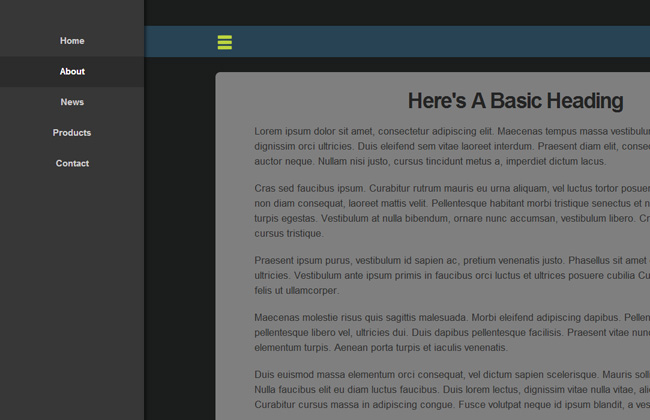Viewport: 650px width, 420px height.
Task: Click the text line "felis ut ullamcorper."
Action: (296, 290)
